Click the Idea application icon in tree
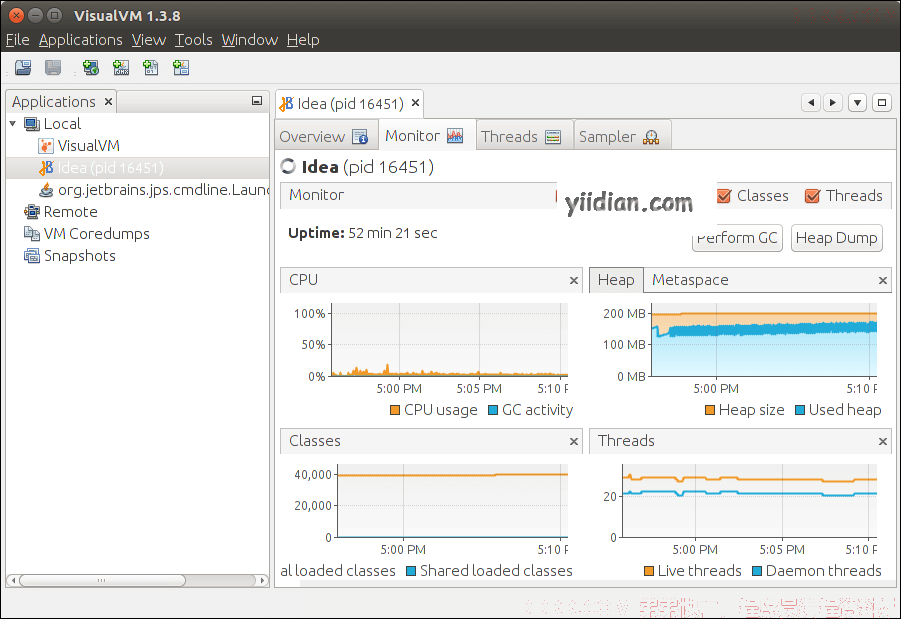Image resolution: width=901 pixels, height=619 pixels. click(46, 168)
